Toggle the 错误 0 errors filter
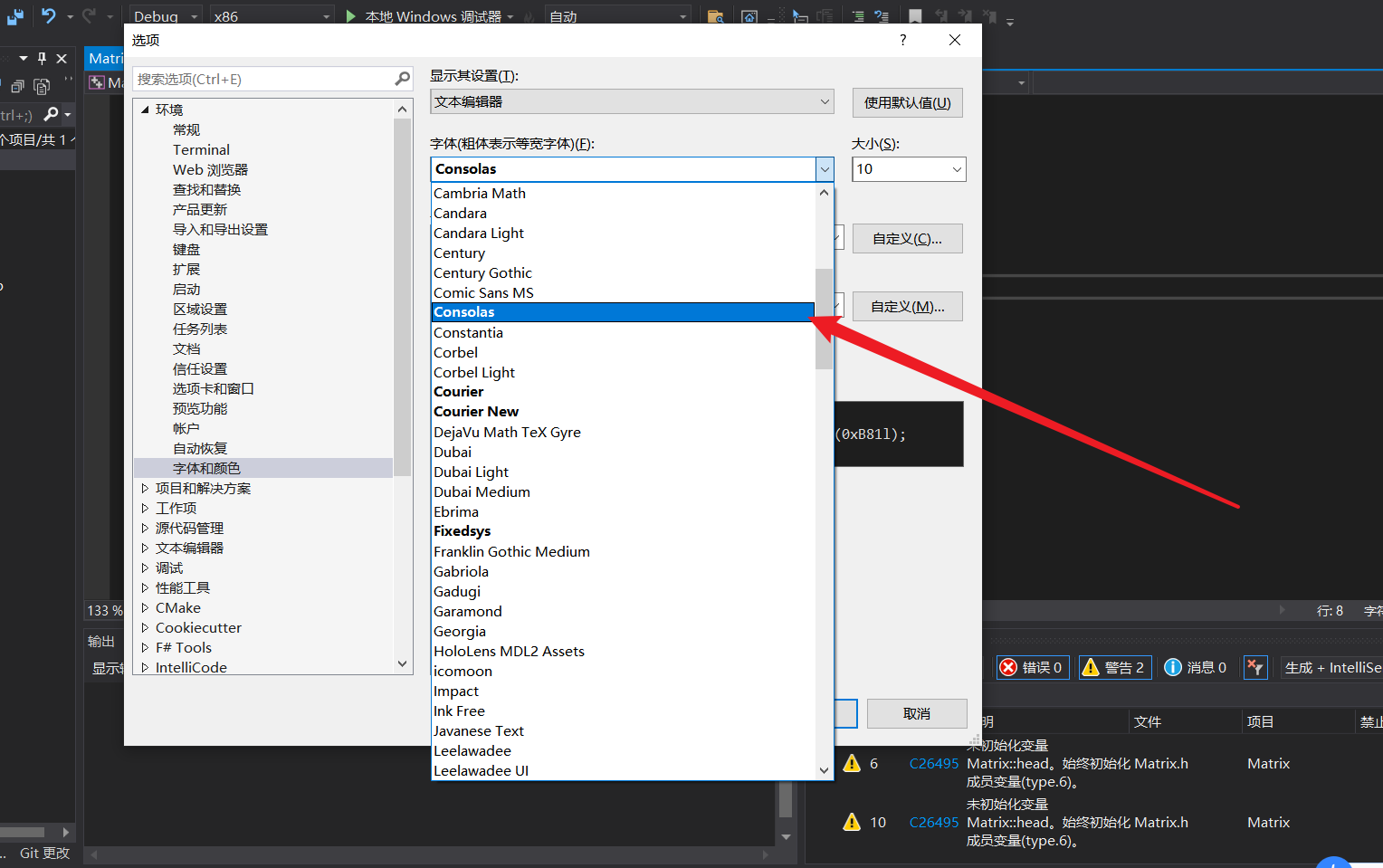 pos(1033,667)
